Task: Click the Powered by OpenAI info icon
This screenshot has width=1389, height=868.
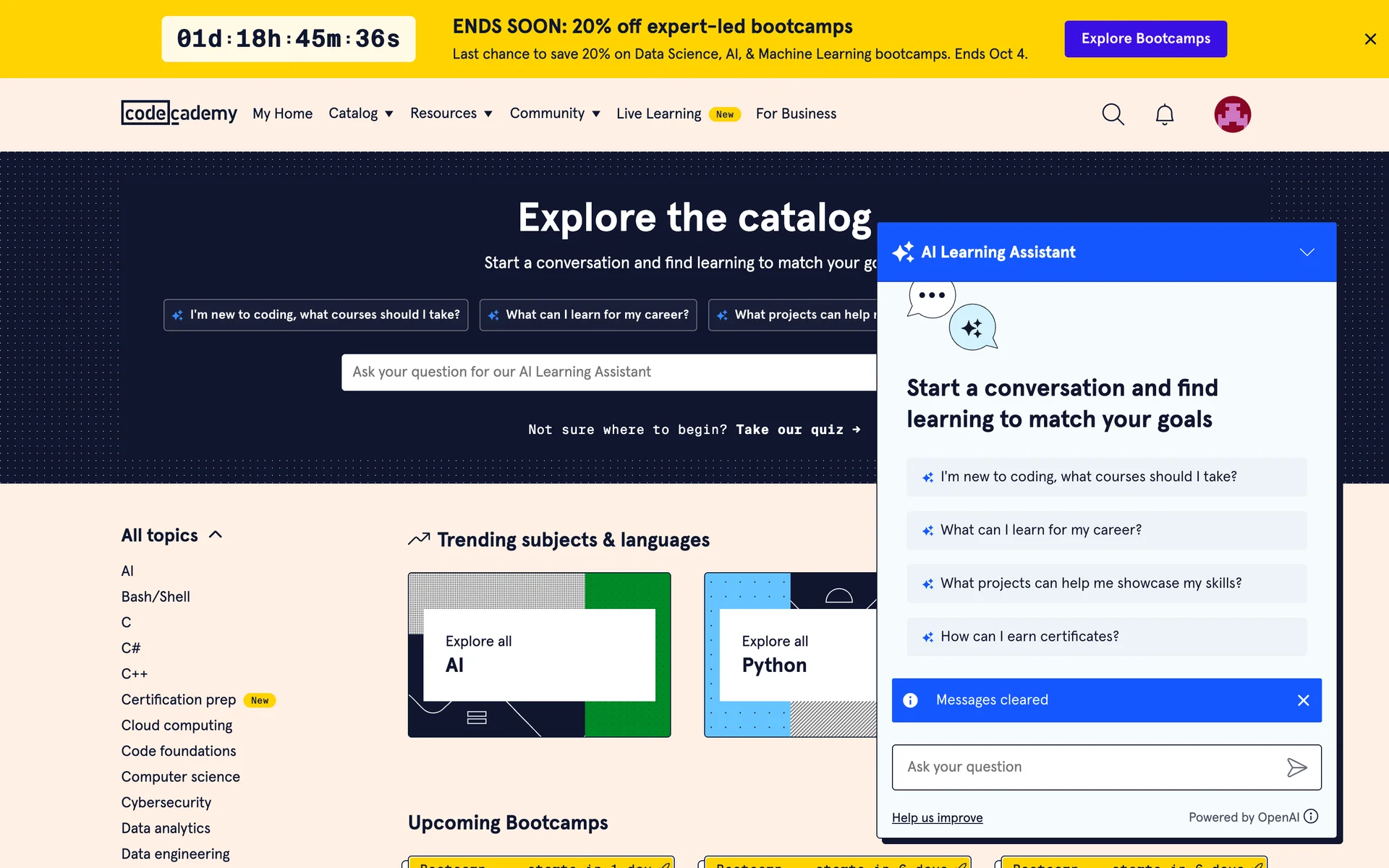Action: [x=1311, y=817]
